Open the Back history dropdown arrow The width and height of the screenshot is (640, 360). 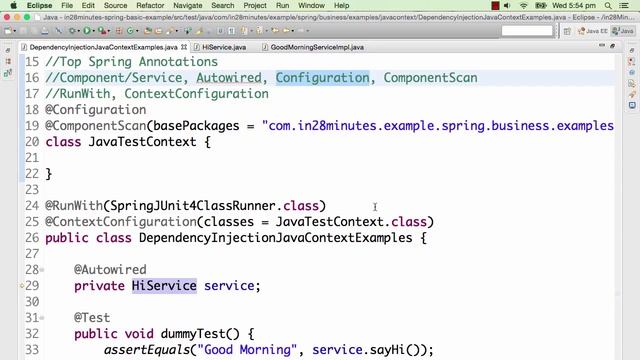pos(293,31)
